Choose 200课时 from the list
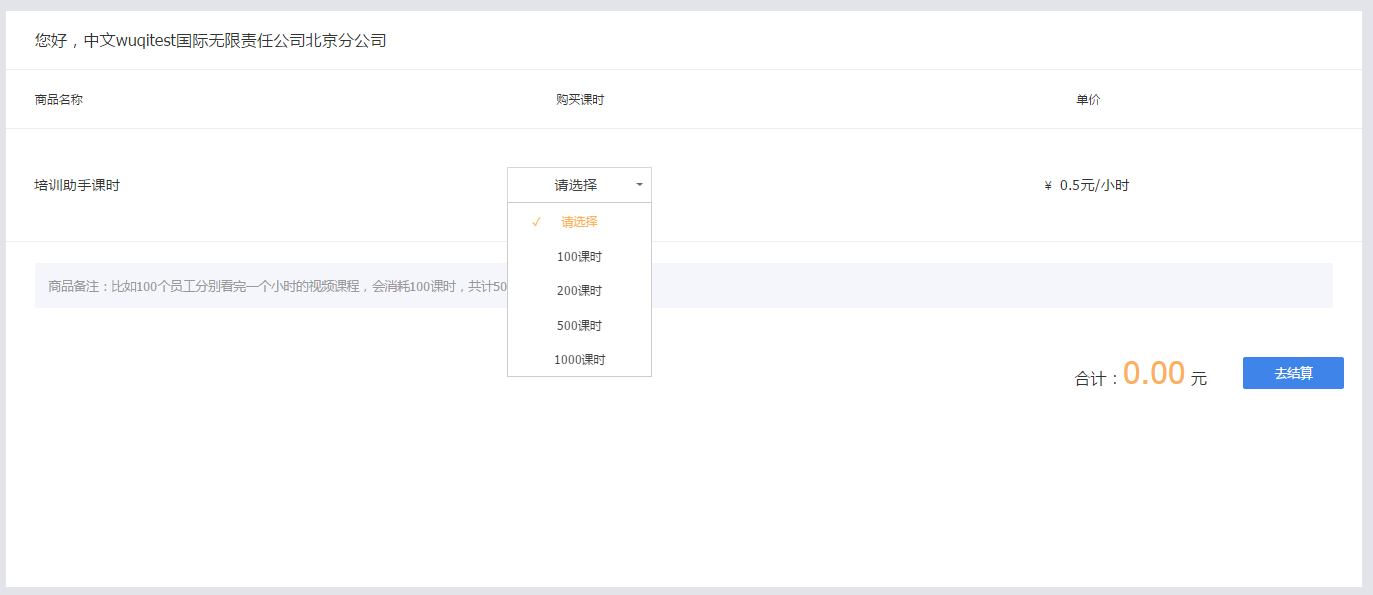The width and height of the screenshot is (1373, 595). pos(579,291)
